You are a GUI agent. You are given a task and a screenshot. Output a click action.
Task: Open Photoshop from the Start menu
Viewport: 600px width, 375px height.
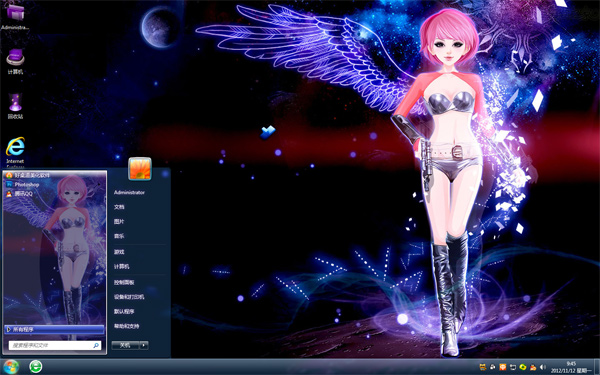23,184
